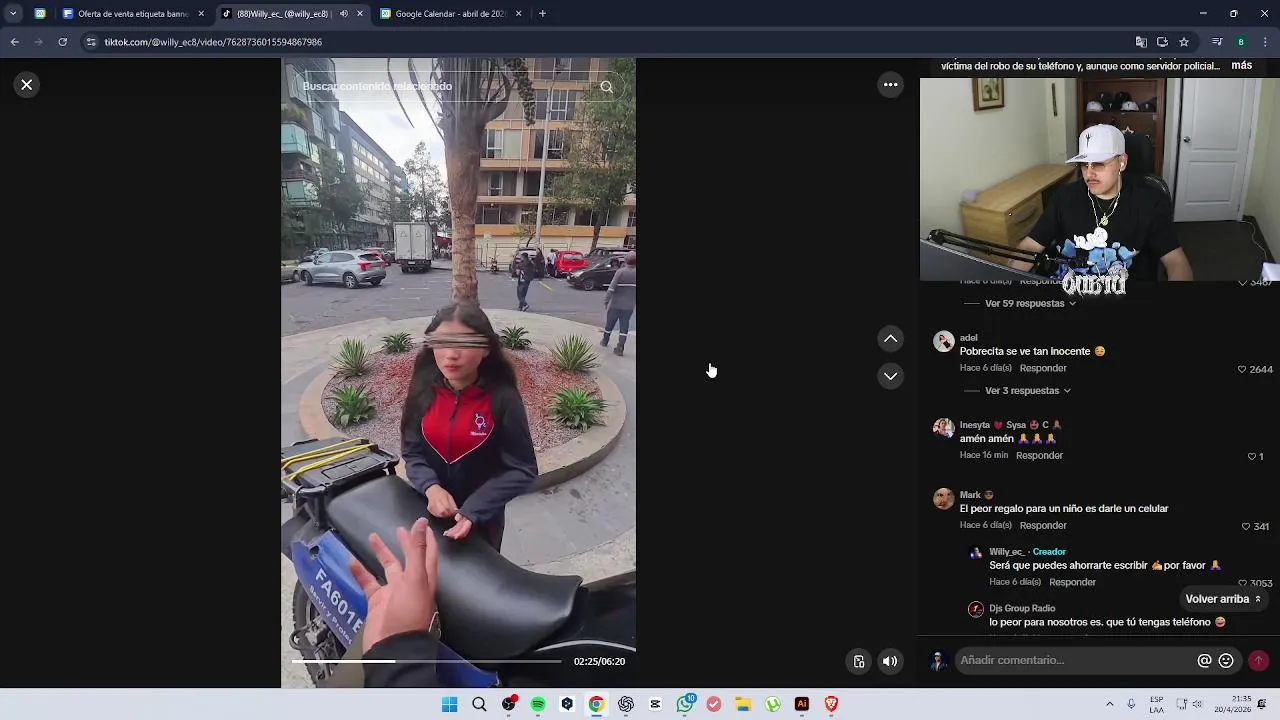Close the Google Calendar tab
1280x720 pixels.
(x=518, y=14)
